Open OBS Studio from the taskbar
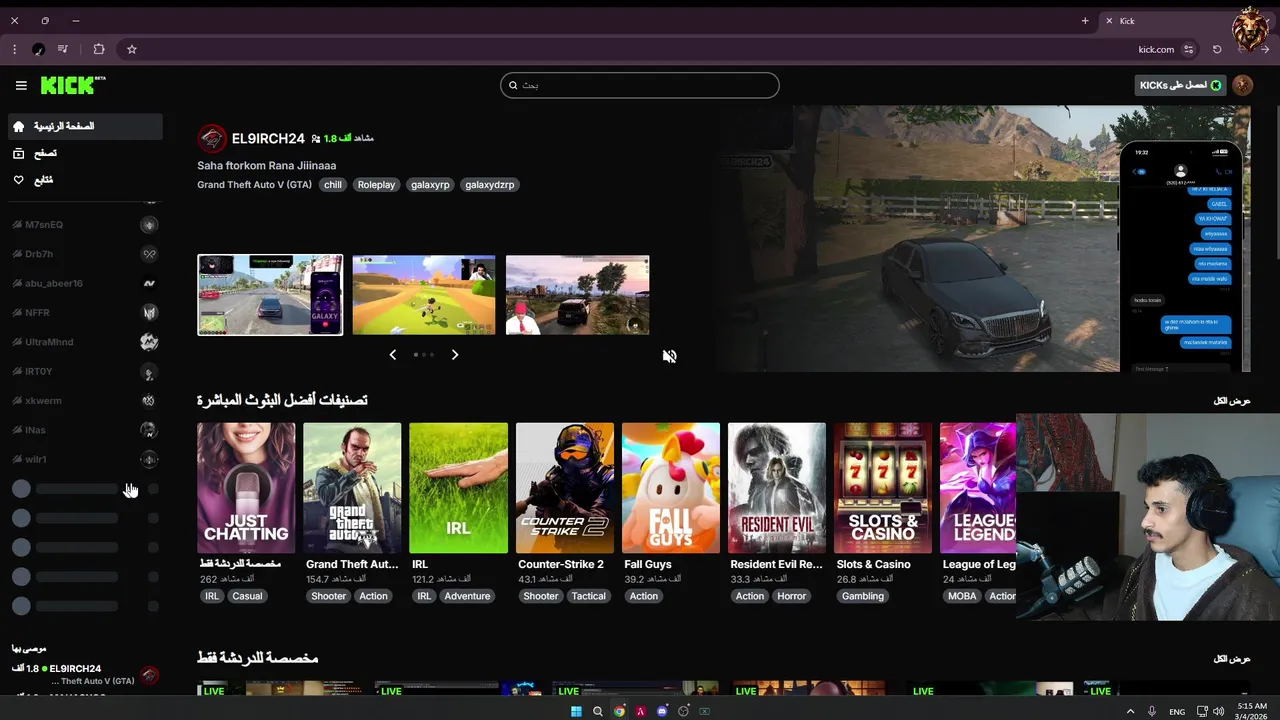The height and width of the screenshot is (720, 1280). pos(684,711)
